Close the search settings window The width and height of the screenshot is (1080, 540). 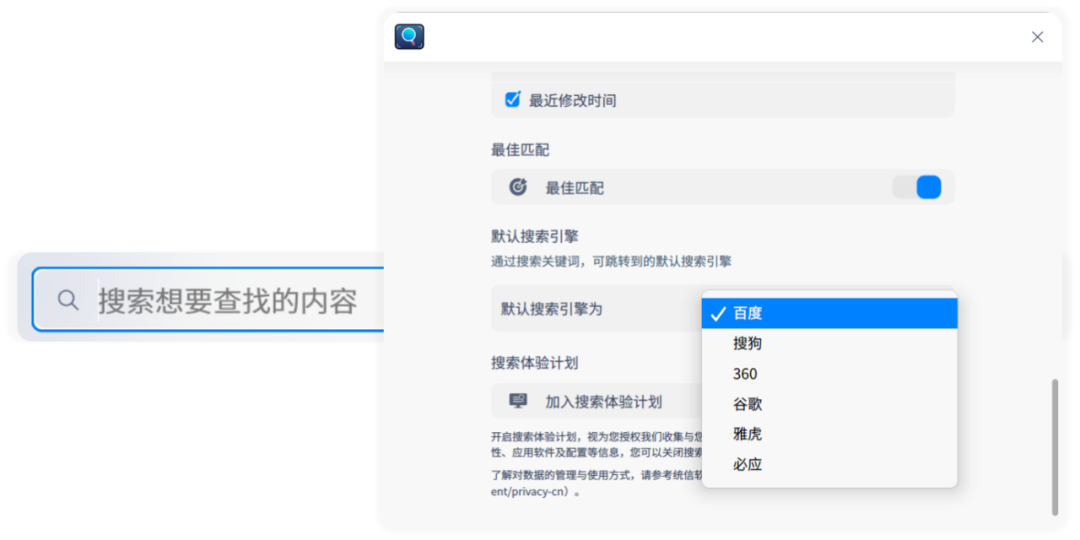tap(1037, 37)
